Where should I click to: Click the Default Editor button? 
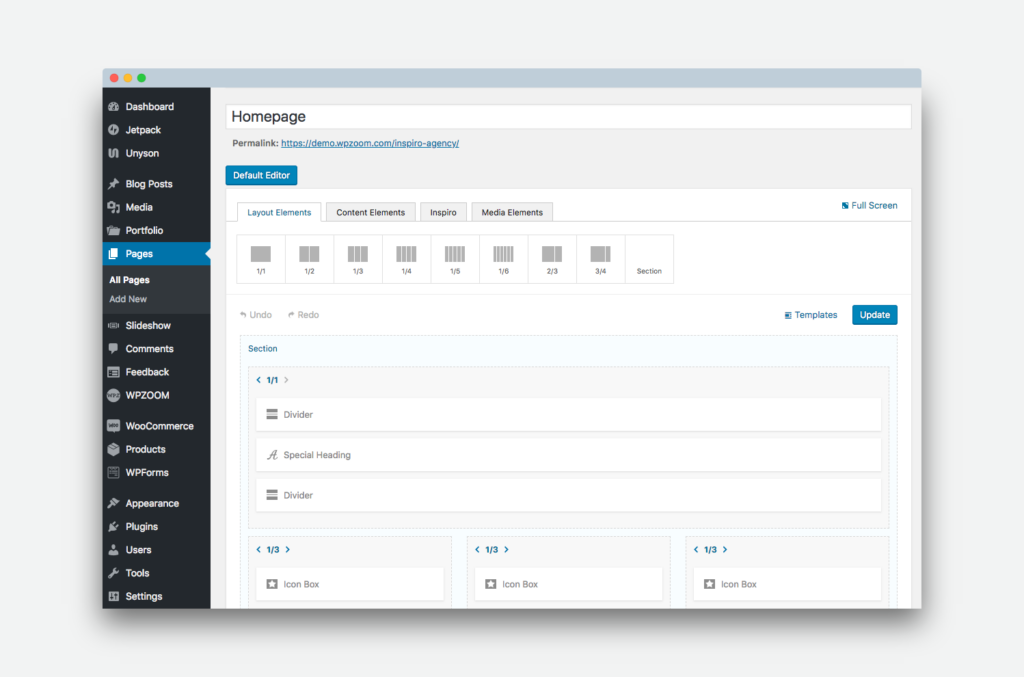261,175
